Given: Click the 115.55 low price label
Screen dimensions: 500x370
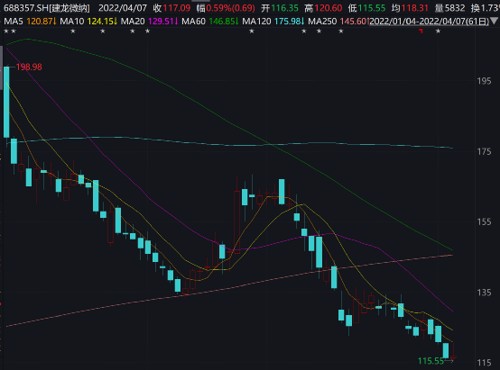Looking at the screenshot, I should [x=431, y=361].
